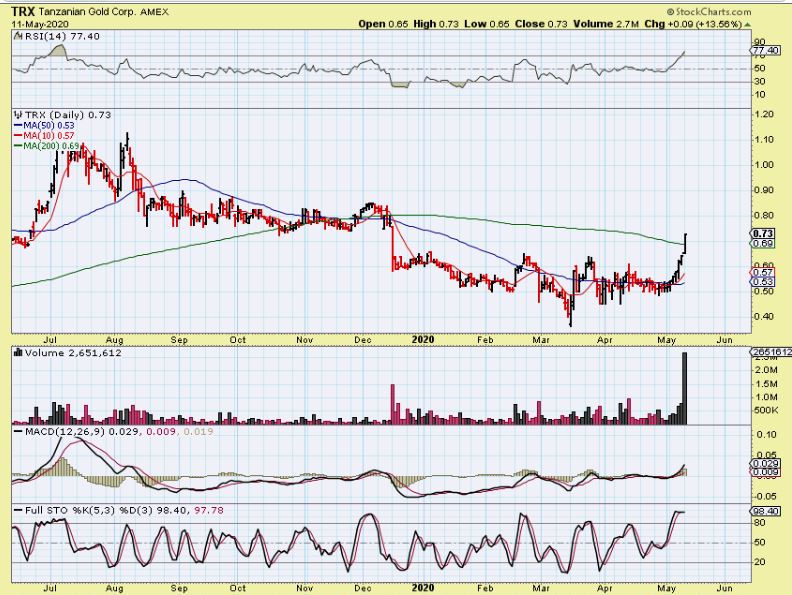792x595 pixels.
Task: Click the TRX ticker symbol in header
Action: tap(23, 11)
